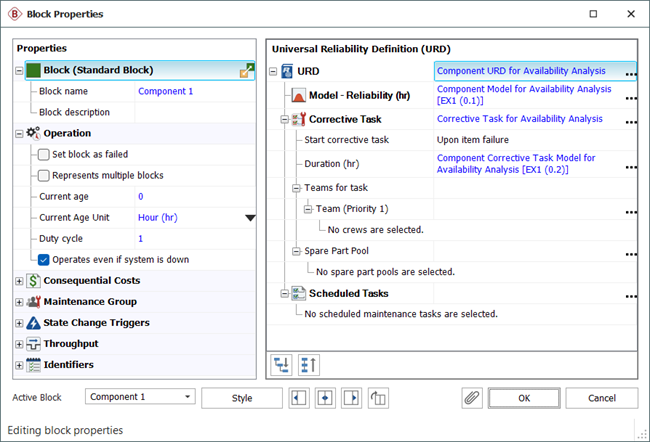Screen dimensions: 650x442
Task: Open the Current Age Unit dropdown
Action: pos(250,217)
